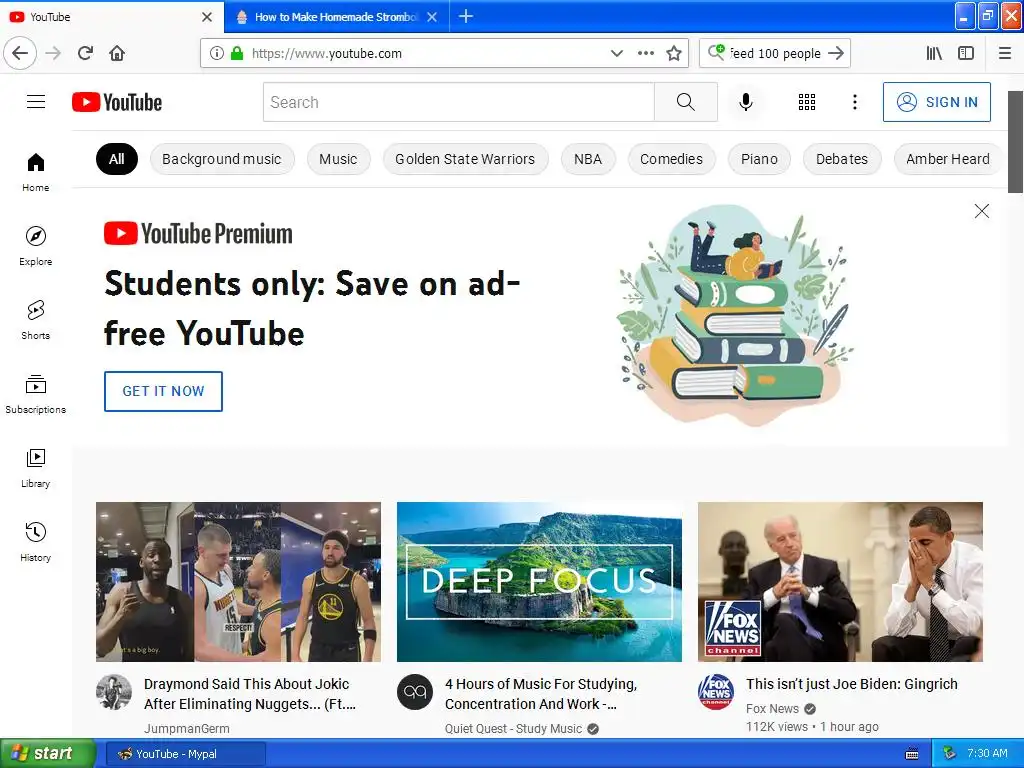Select the Music filter chip
The height and width of the screenshot is (768, 1024).
[x=338, y=159]
